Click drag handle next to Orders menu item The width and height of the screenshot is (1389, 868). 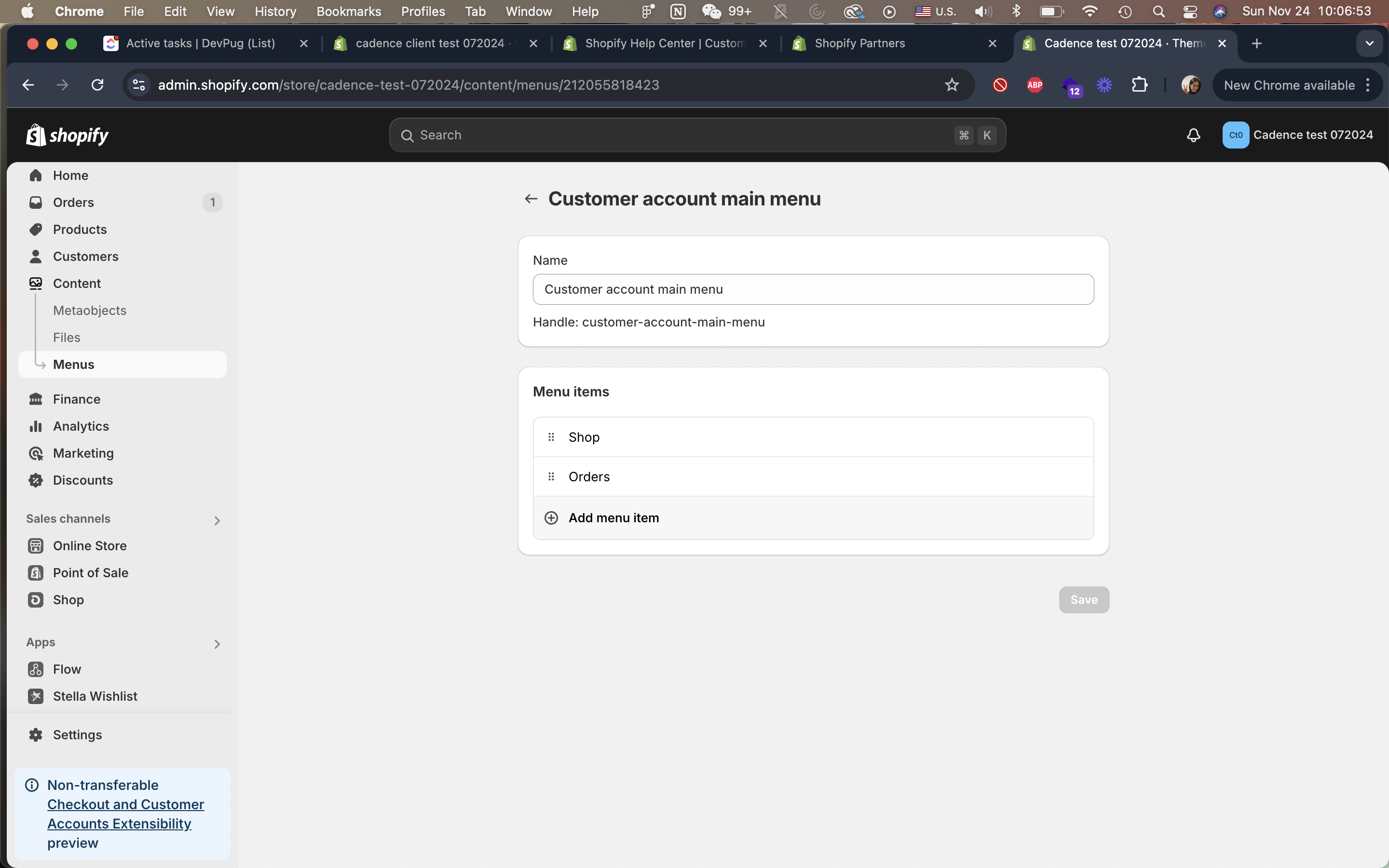[x=551, y=477]
